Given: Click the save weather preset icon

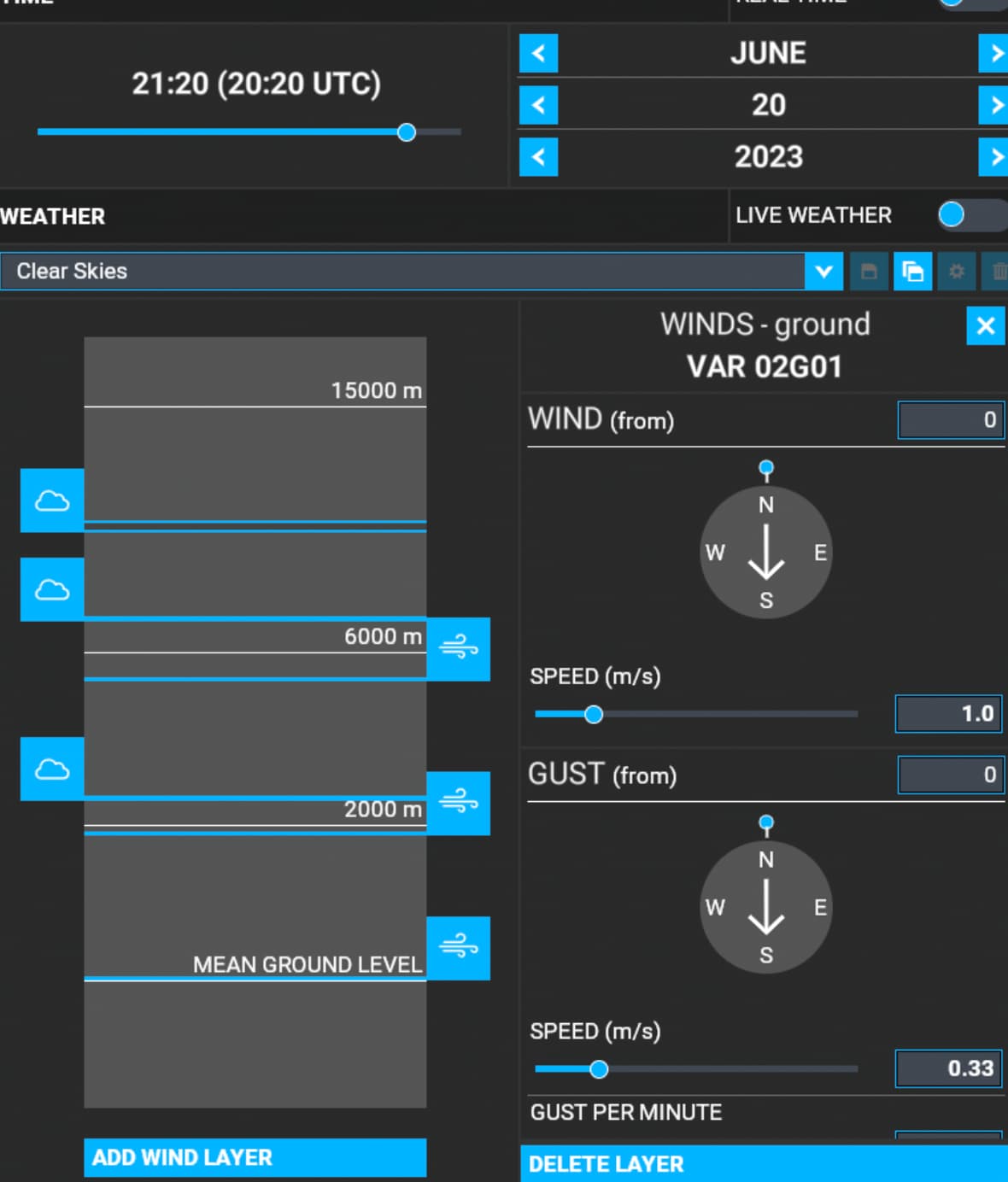Looking at the screenshot, I should [x=869, y=272].
